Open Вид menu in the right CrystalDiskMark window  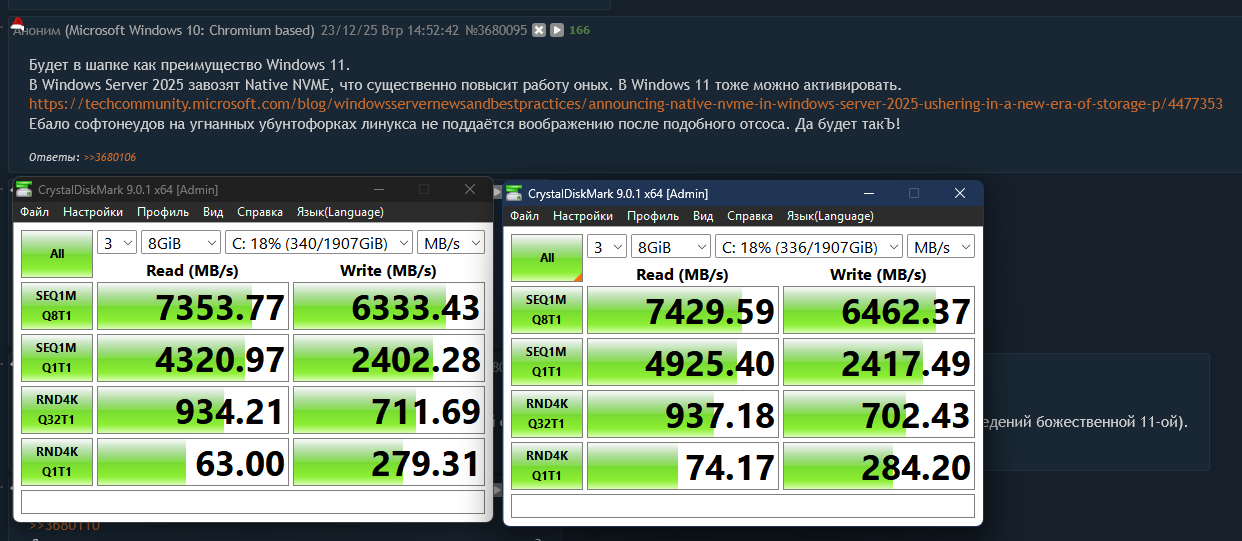(x=703, y=216)
